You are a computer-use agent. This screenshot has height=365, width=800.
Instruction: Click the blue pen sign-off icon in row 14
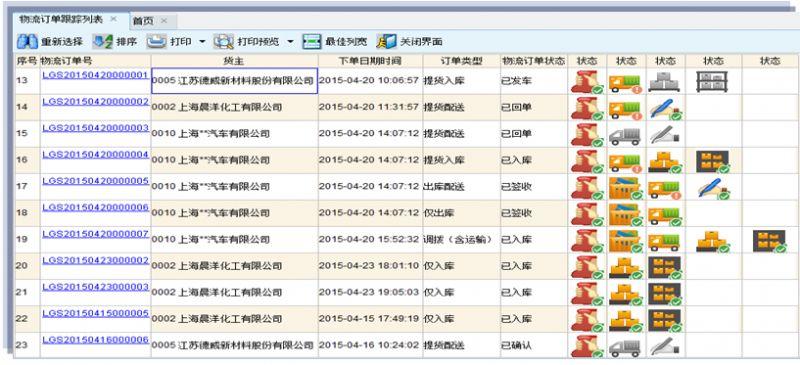point(667,108)
